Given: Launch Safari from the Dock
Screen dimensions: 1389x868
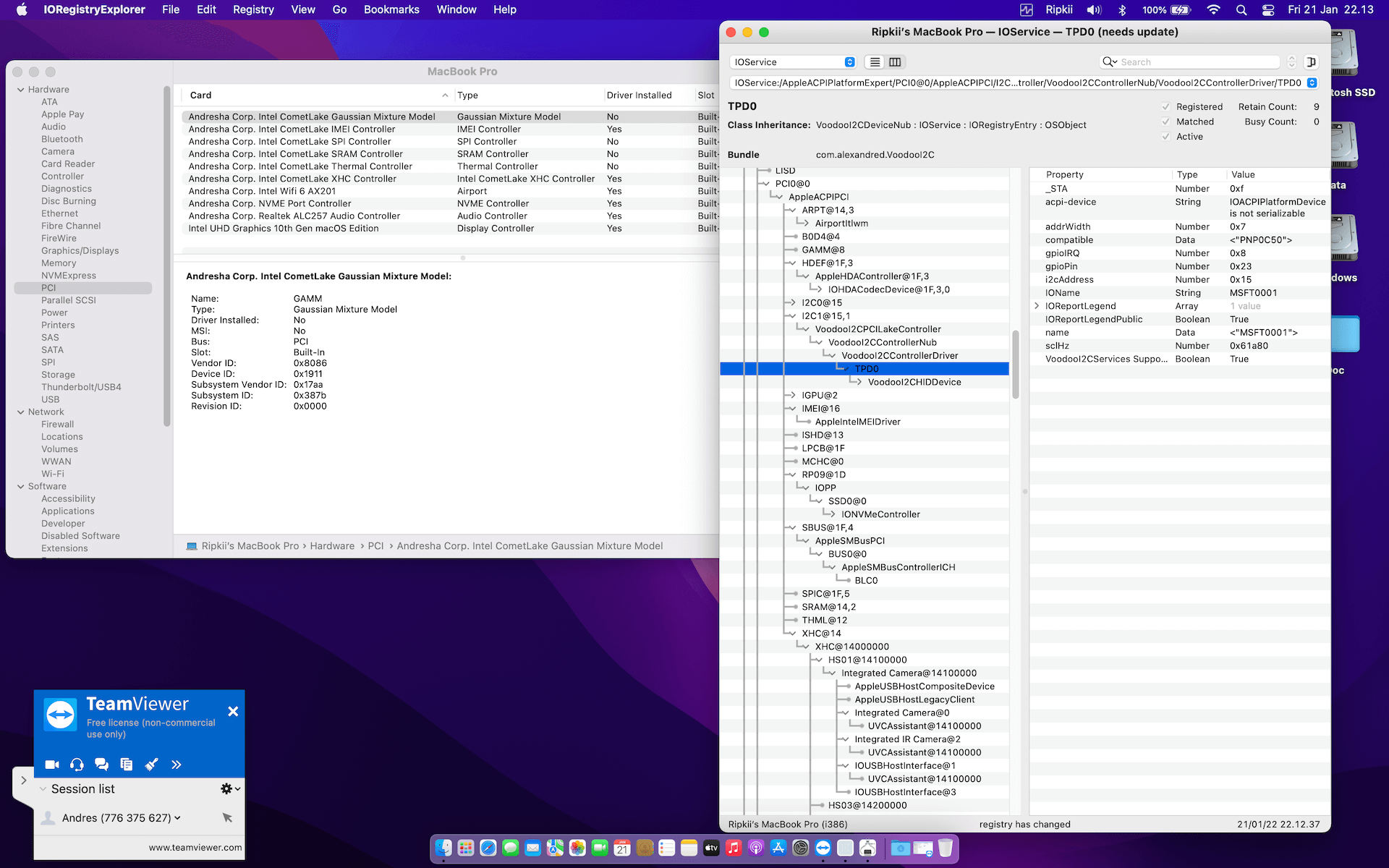Looking at the screenshot, I should coord(488,848).
